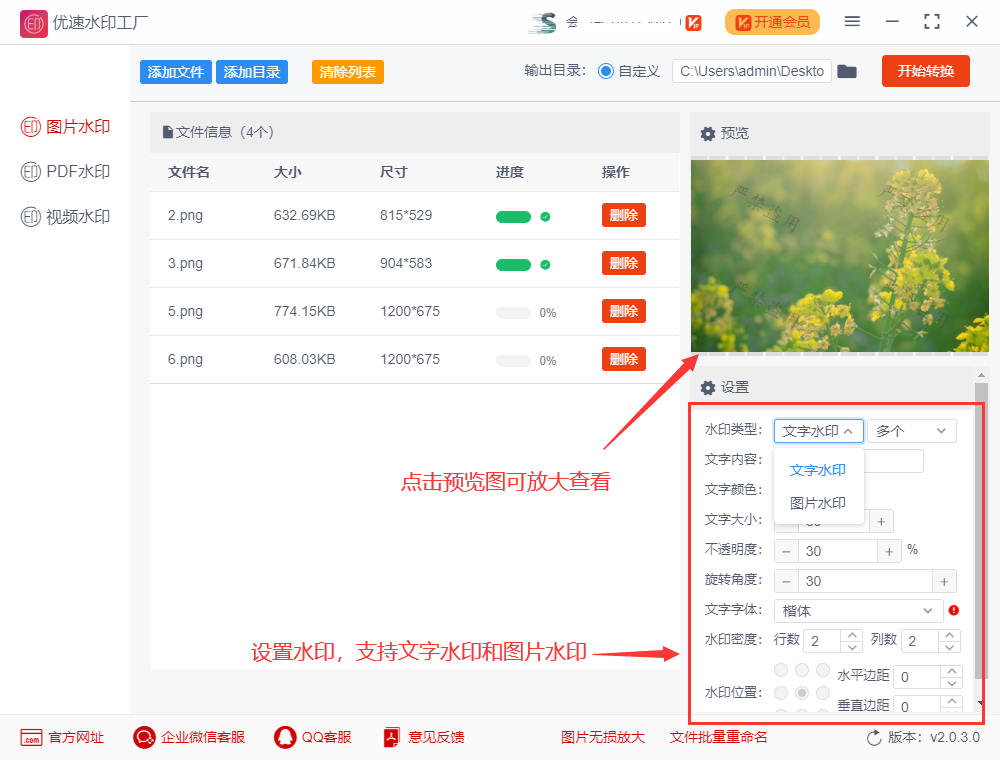Open 企业微信客服 support icon
1000x760 pixels.
tap(144, 737)
